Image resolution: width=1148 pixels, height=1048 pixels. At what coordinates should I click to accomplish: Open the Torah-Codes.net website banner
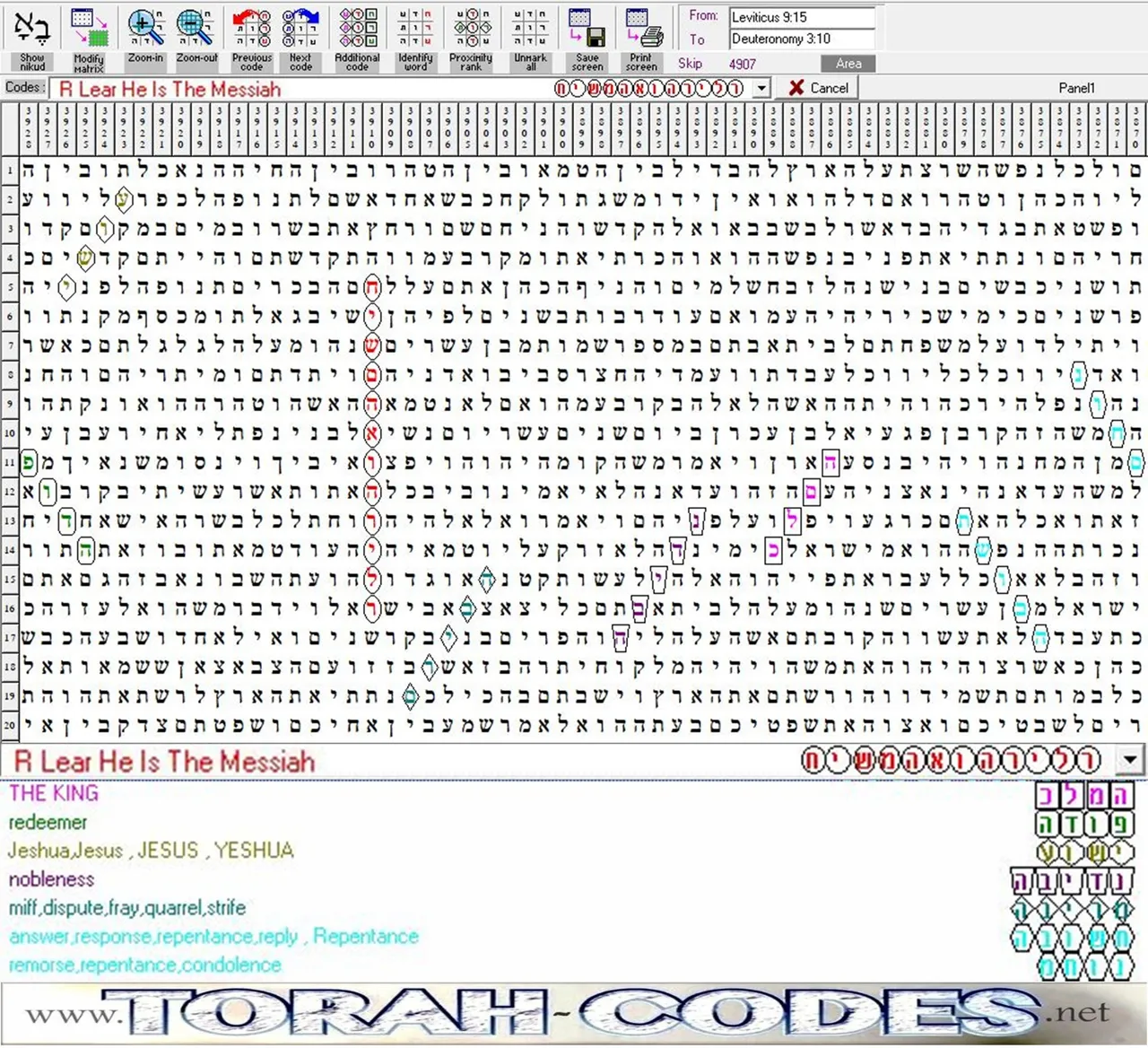coord(574,1014)
